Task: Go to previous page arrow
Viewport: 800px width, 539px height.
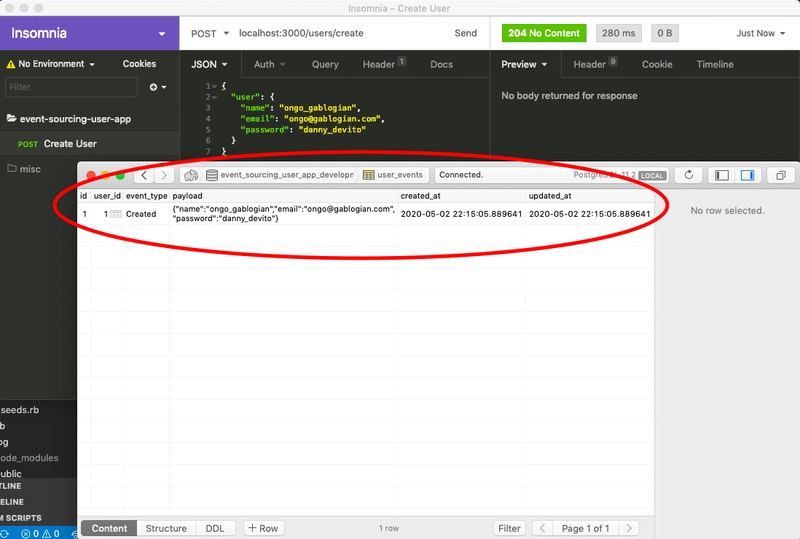Action: pyautogui.click(x=542, y=528)
